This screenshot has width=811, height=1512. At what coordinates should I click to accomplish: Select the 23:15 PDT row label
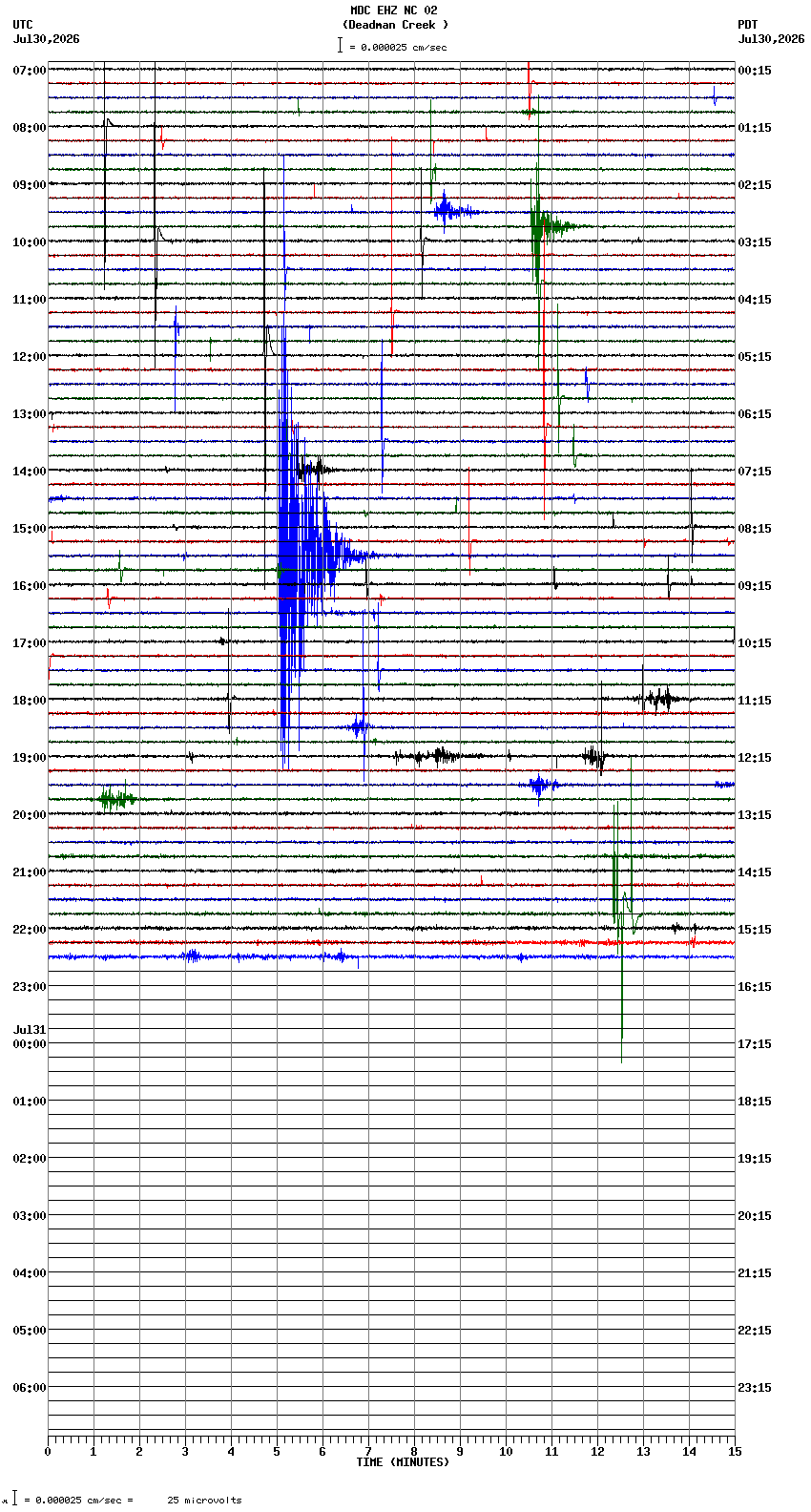coord(755,1388)
